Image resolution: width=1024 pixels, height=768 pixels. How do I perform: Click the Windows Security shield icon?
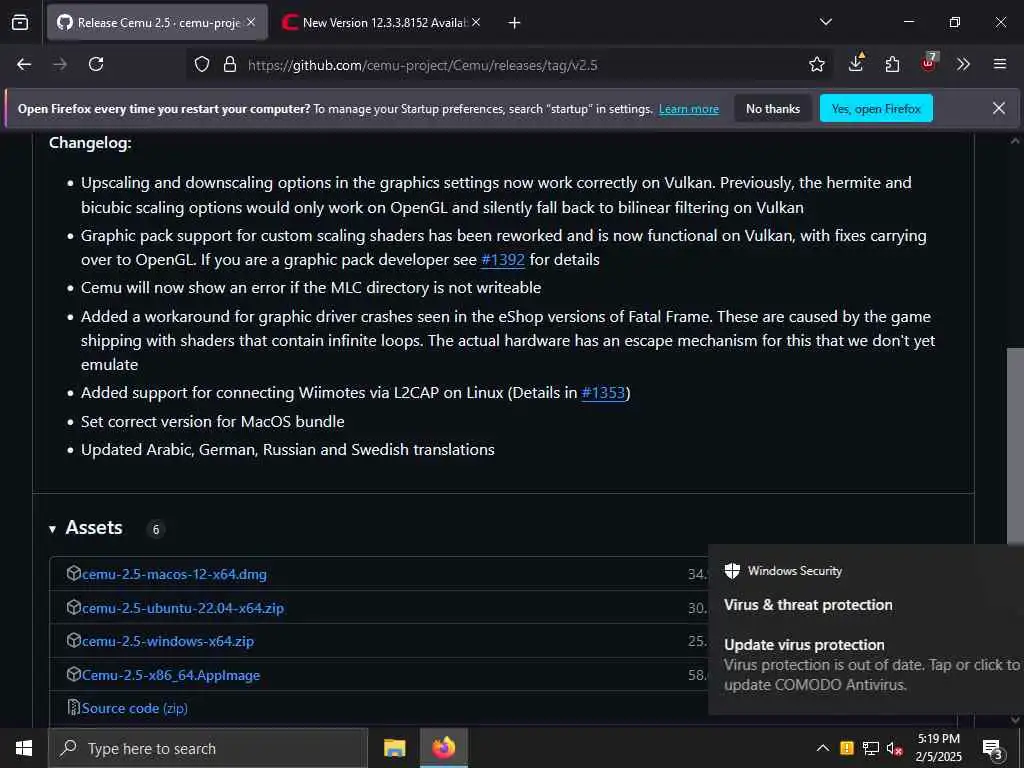pos(732,571)
